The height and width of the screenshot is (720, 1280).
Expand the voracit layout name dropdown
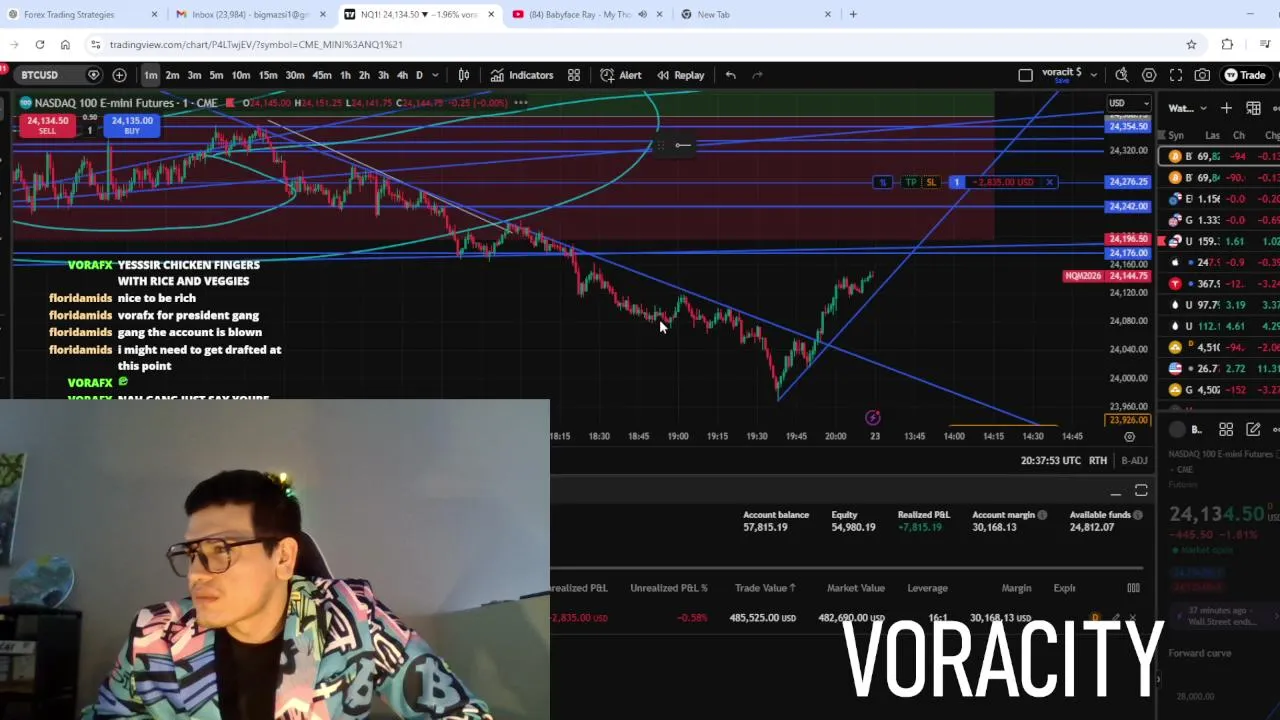click(1093, 75)
